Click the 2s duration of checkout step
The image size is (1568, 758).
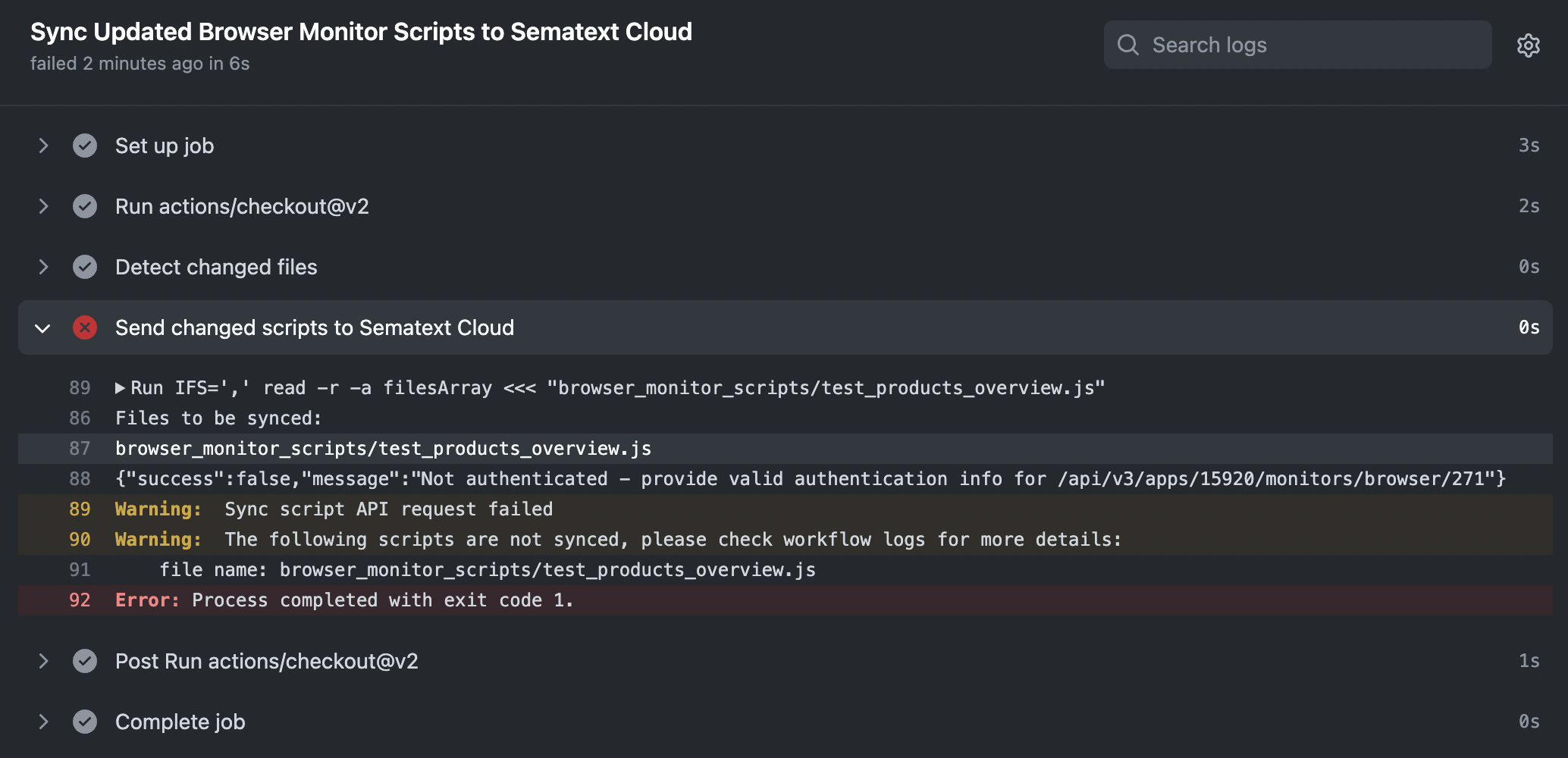1529,206
